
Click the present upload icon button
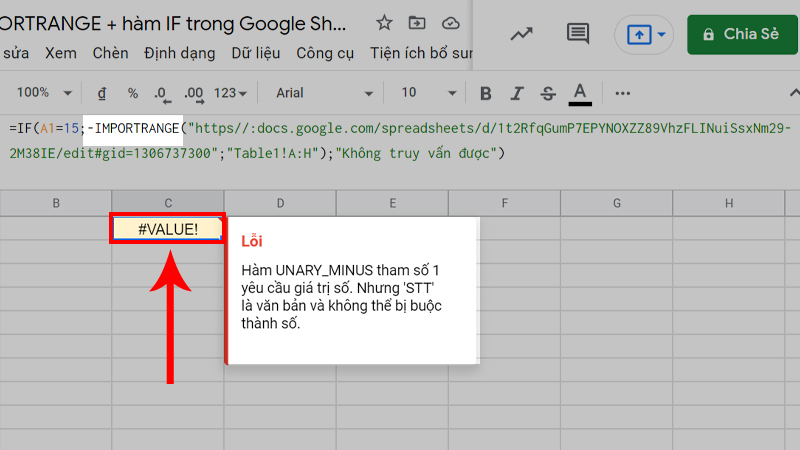click(639, 35)
